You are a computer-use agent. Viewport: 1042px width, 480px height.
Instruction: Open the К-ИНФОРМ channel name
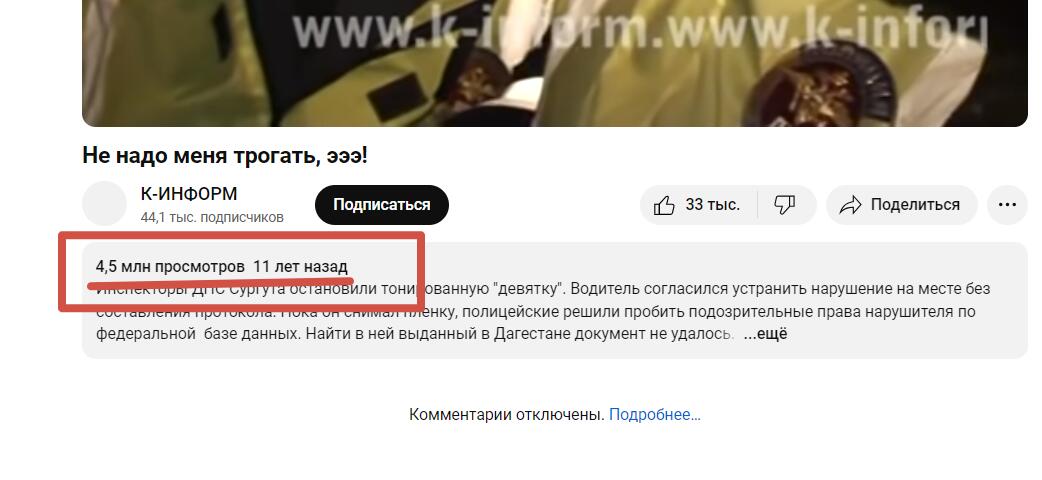(189, 194)
